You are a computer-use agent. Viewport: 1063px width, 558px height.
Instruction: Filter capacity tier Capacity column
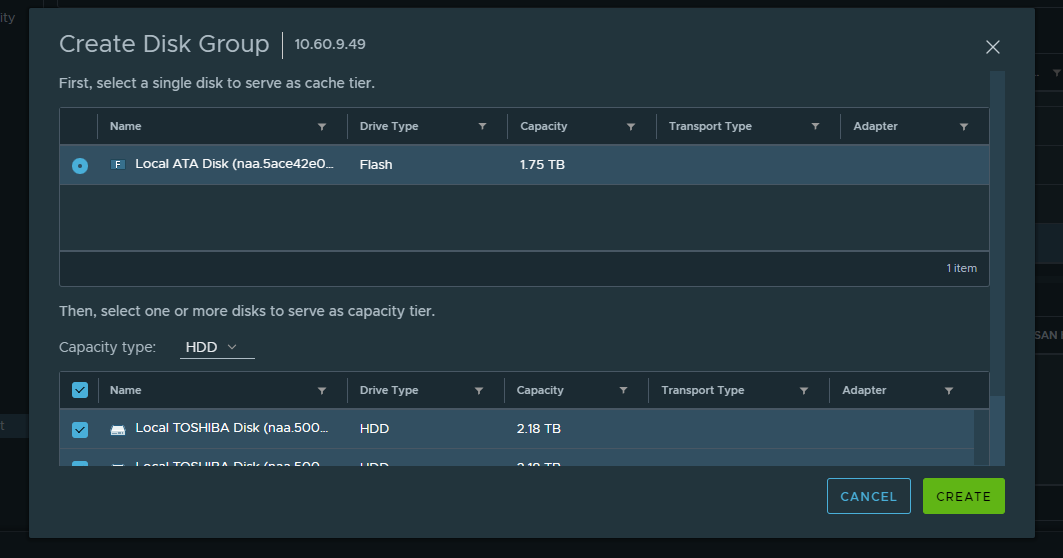(x=623, y=391)
